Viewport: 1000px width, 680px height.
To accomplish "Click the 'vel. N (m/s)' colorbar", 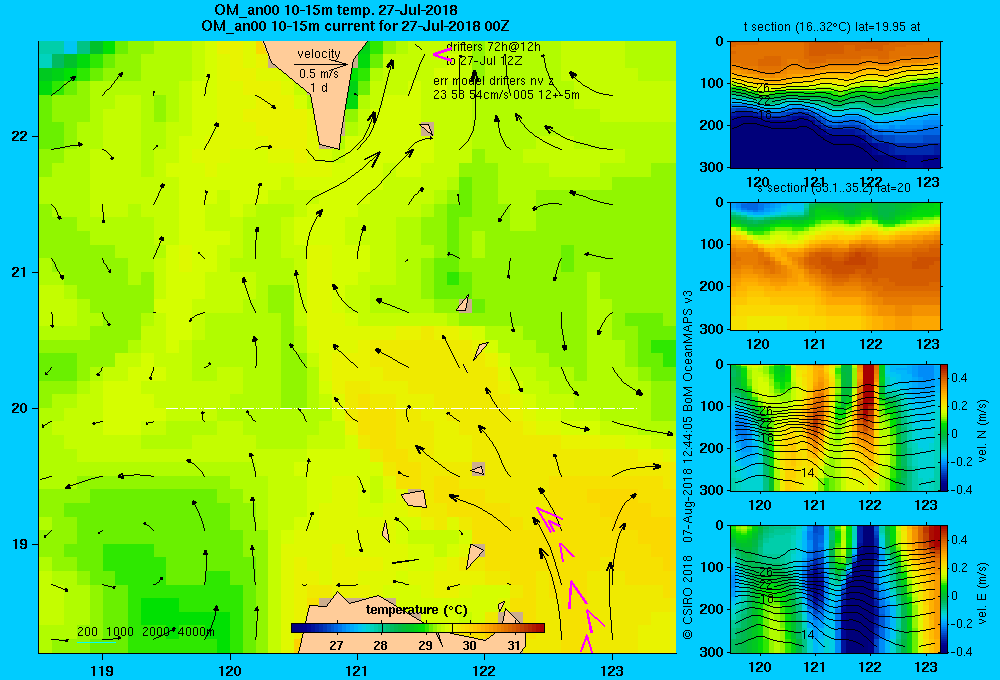I will [944, 427].
